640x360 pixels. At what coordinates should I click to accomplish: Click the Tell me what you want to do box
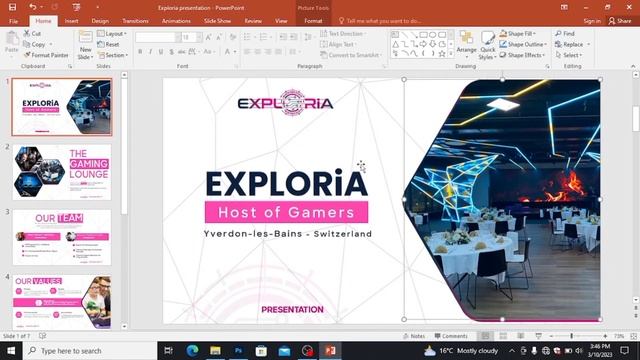380,21
